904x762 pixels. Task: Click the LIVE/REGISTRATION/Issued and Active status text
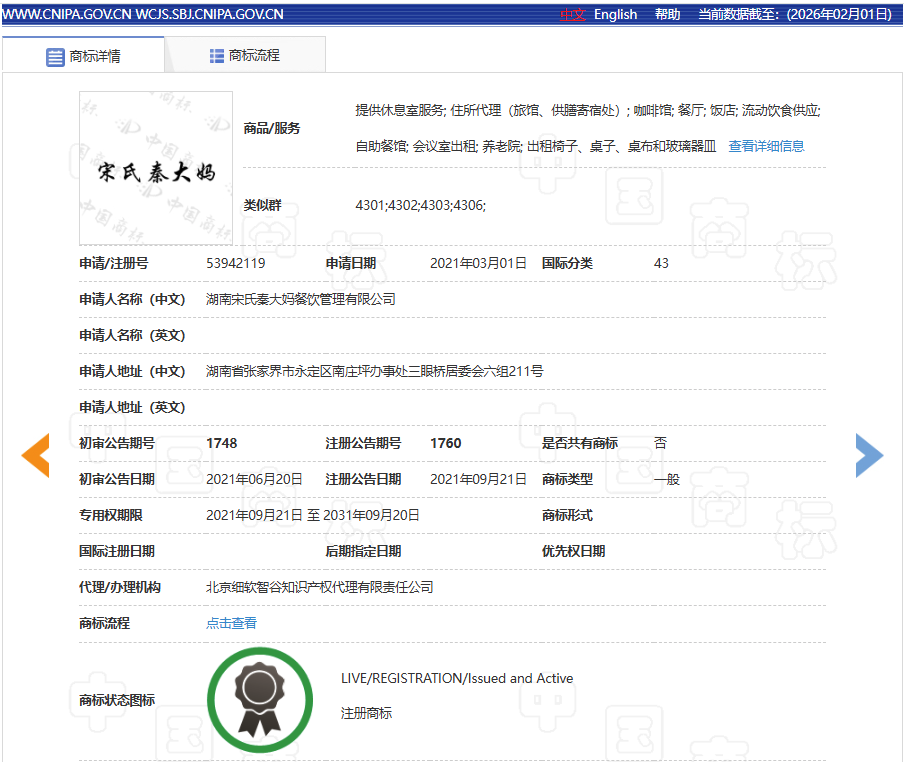tap(457, 678)
